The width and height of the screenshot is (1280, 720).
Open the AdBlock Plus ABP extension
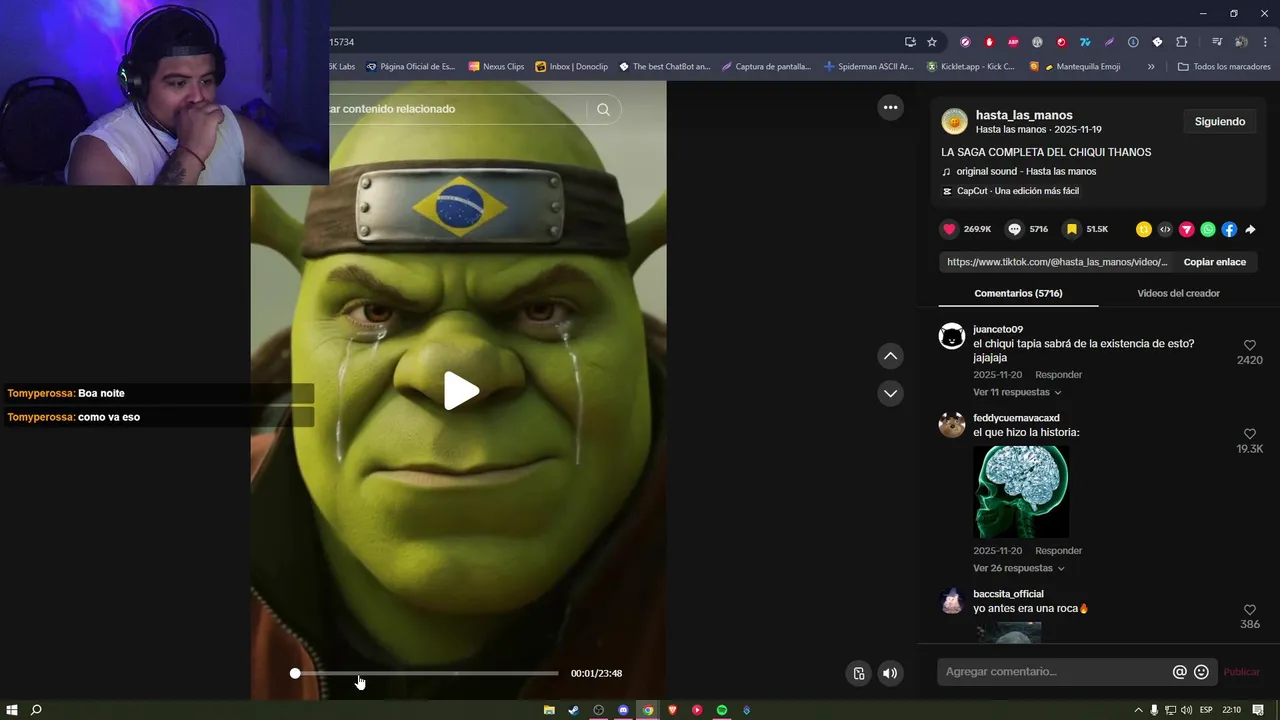click(1013, 42)
